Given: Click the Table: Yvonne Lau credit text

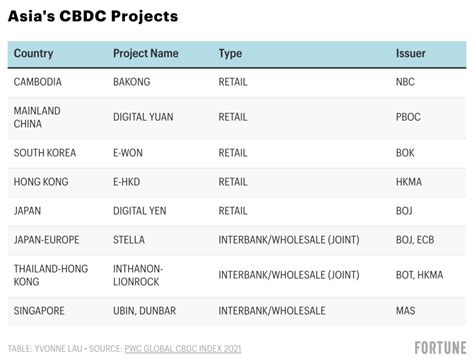Looking at the screenshot, I should [45, 349].
